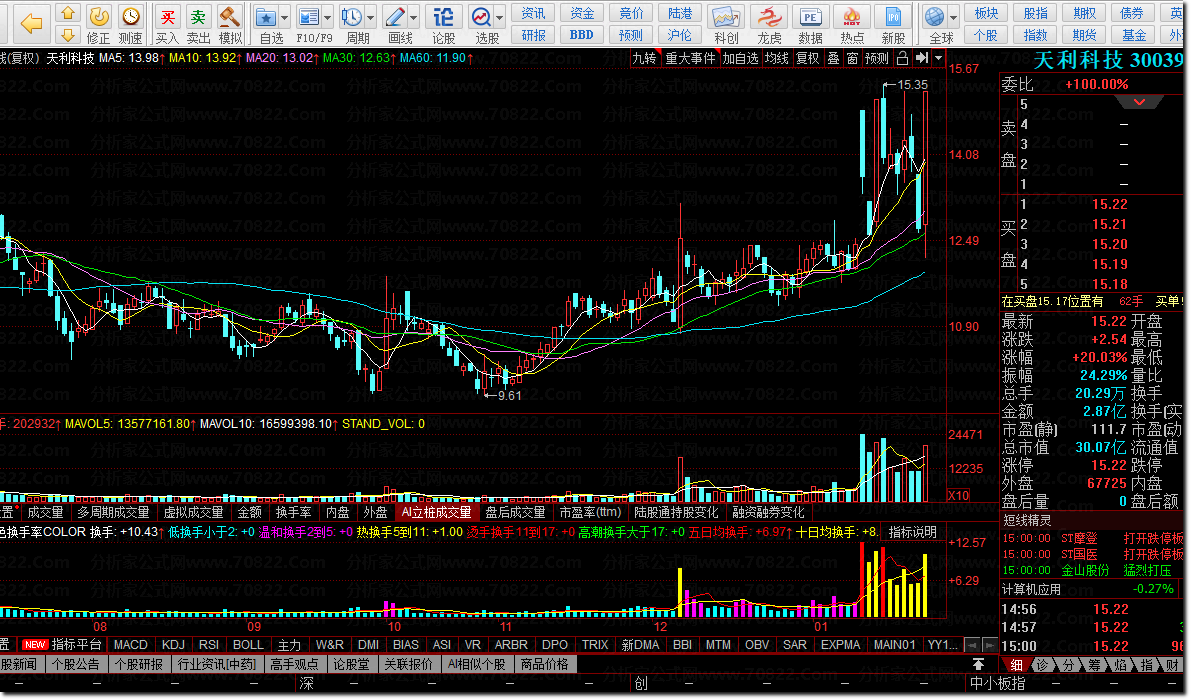Toggle 九转 indicator button
The width and height of the screenshot is (1192, 700).
click(x=644, y=59)
